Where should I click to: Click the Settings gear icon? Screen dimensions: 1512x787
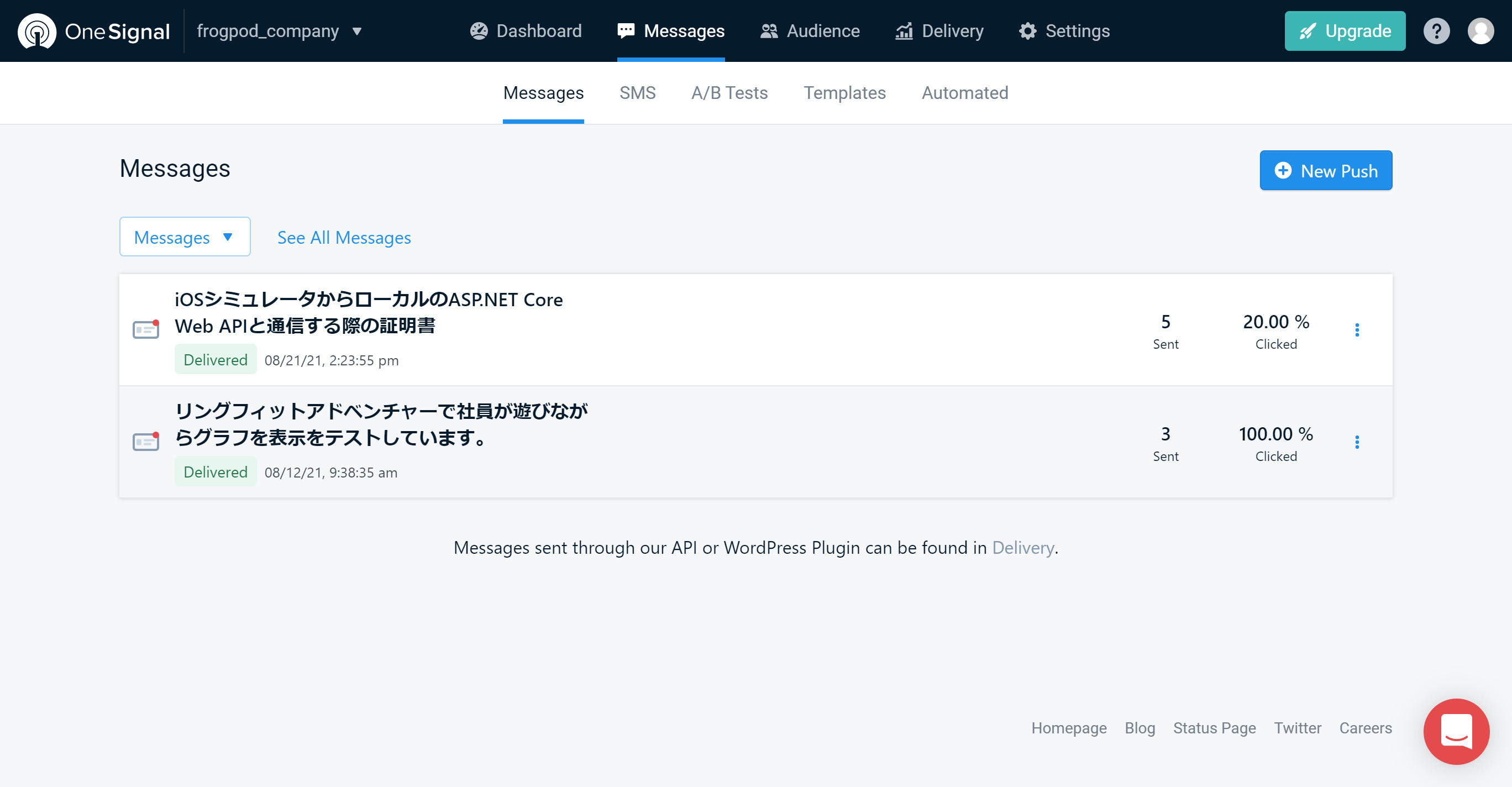(1028, 31)
